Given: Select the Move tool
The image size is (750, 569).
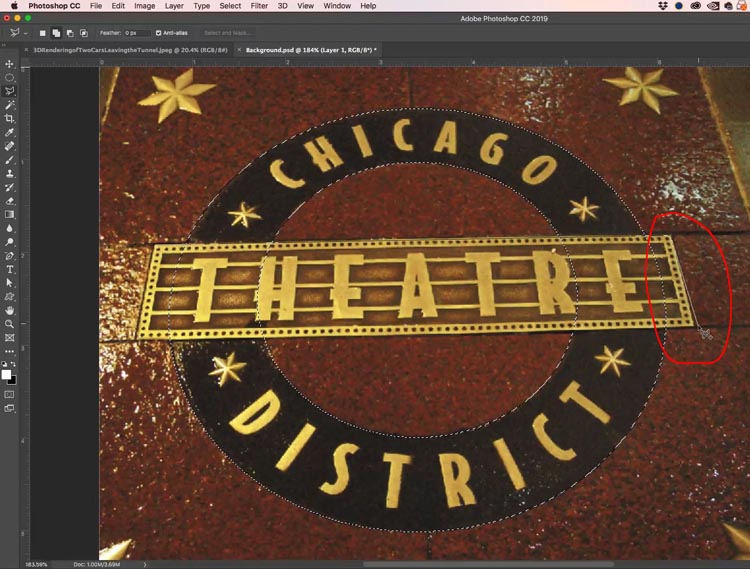Looking at the screenshot, I should (x=10, y=64).
